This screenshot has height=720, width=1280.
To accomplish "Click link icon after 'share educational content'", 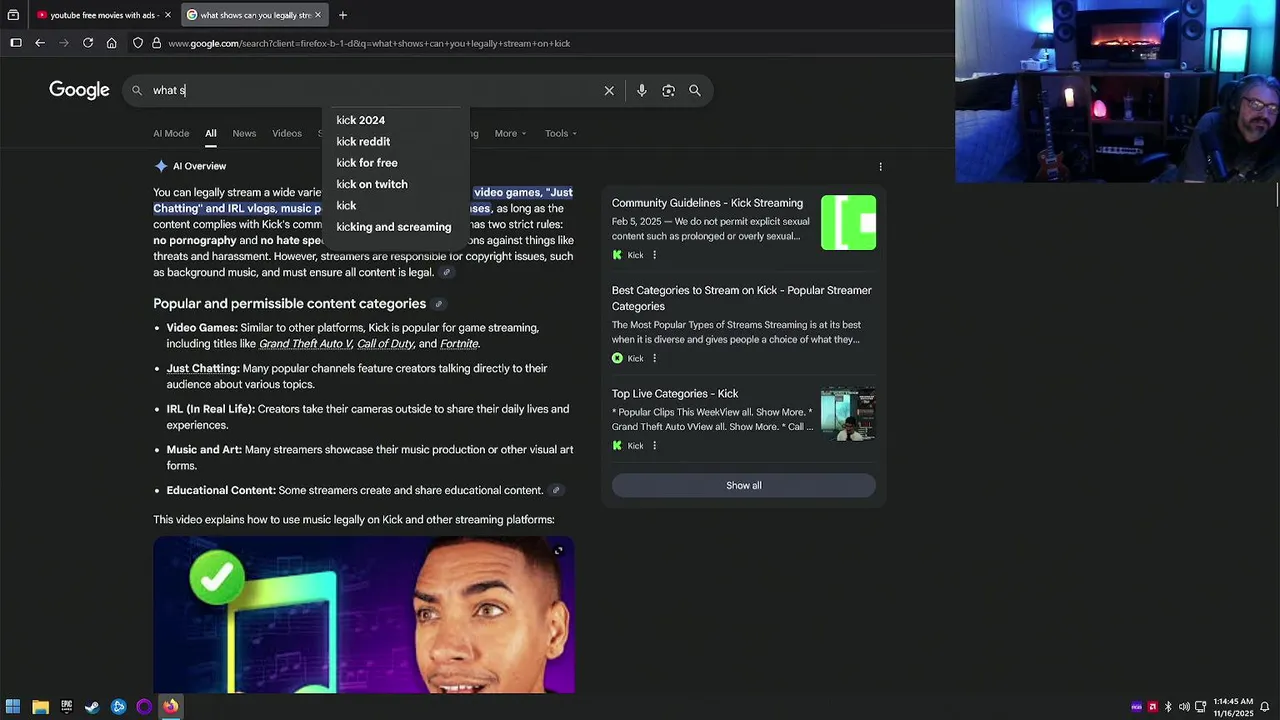I will pos(556,490).
